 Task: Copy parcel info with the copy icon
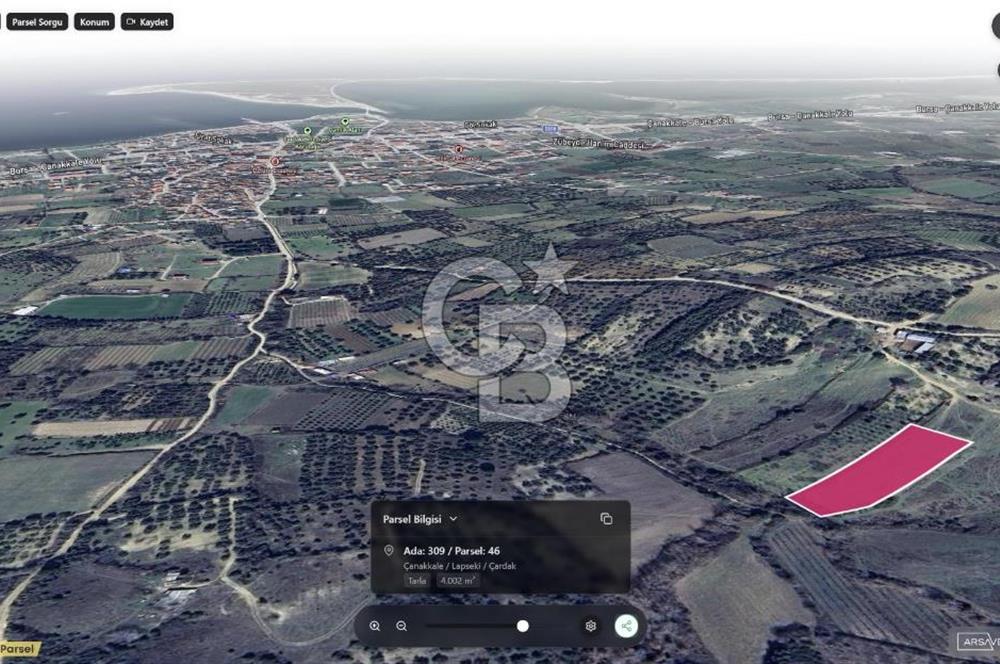(x=606, y=519)
